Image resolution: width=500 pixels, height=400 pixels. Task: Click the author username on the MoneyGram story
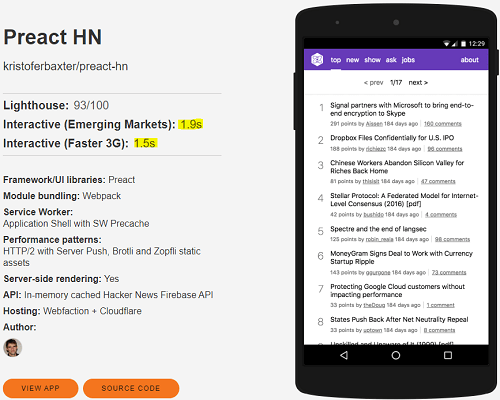[378, 272]
